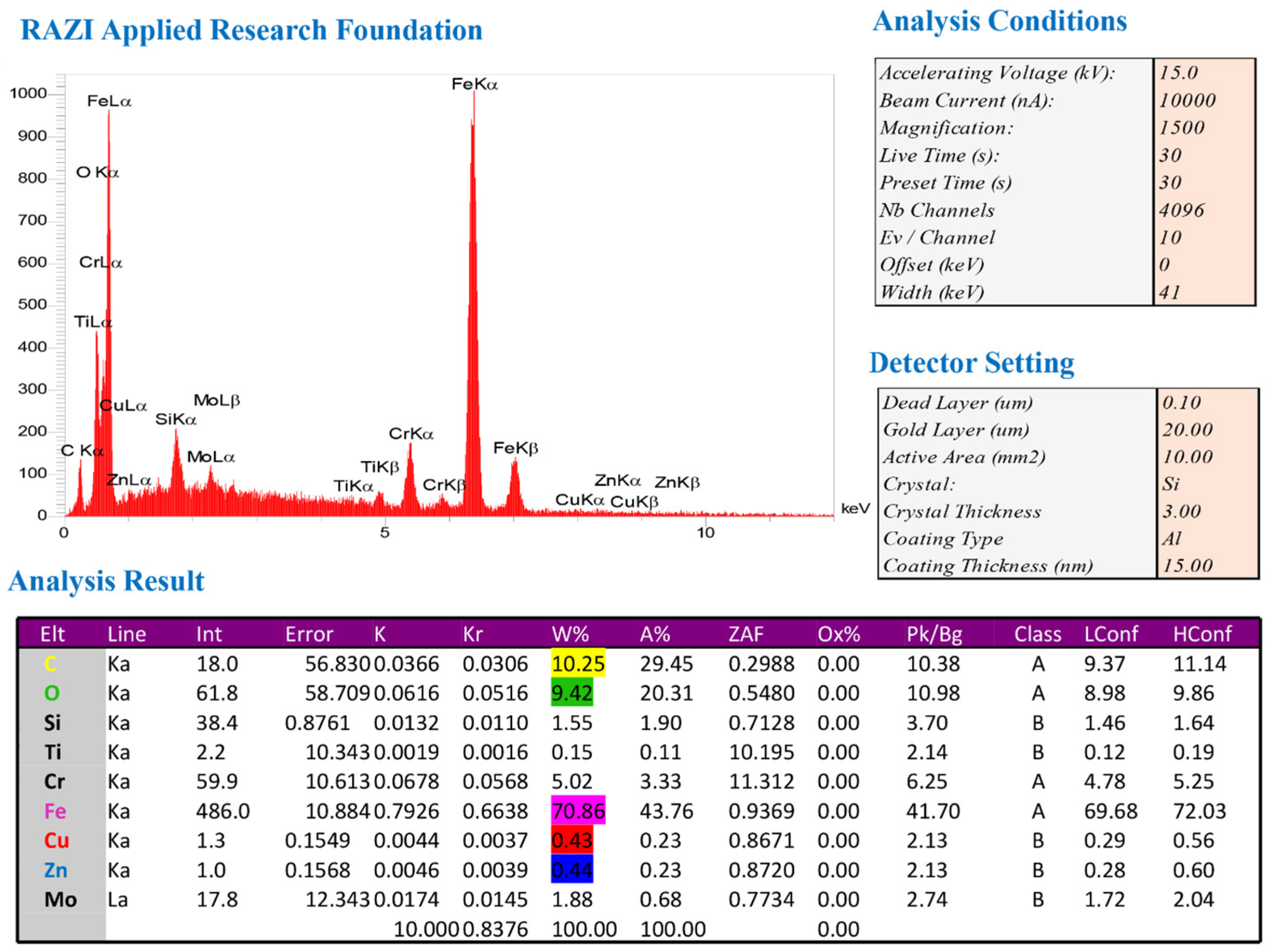Select the FeKα peak label in the spectrum
This screenshot has width=1271, height=952.
(474, 84)
